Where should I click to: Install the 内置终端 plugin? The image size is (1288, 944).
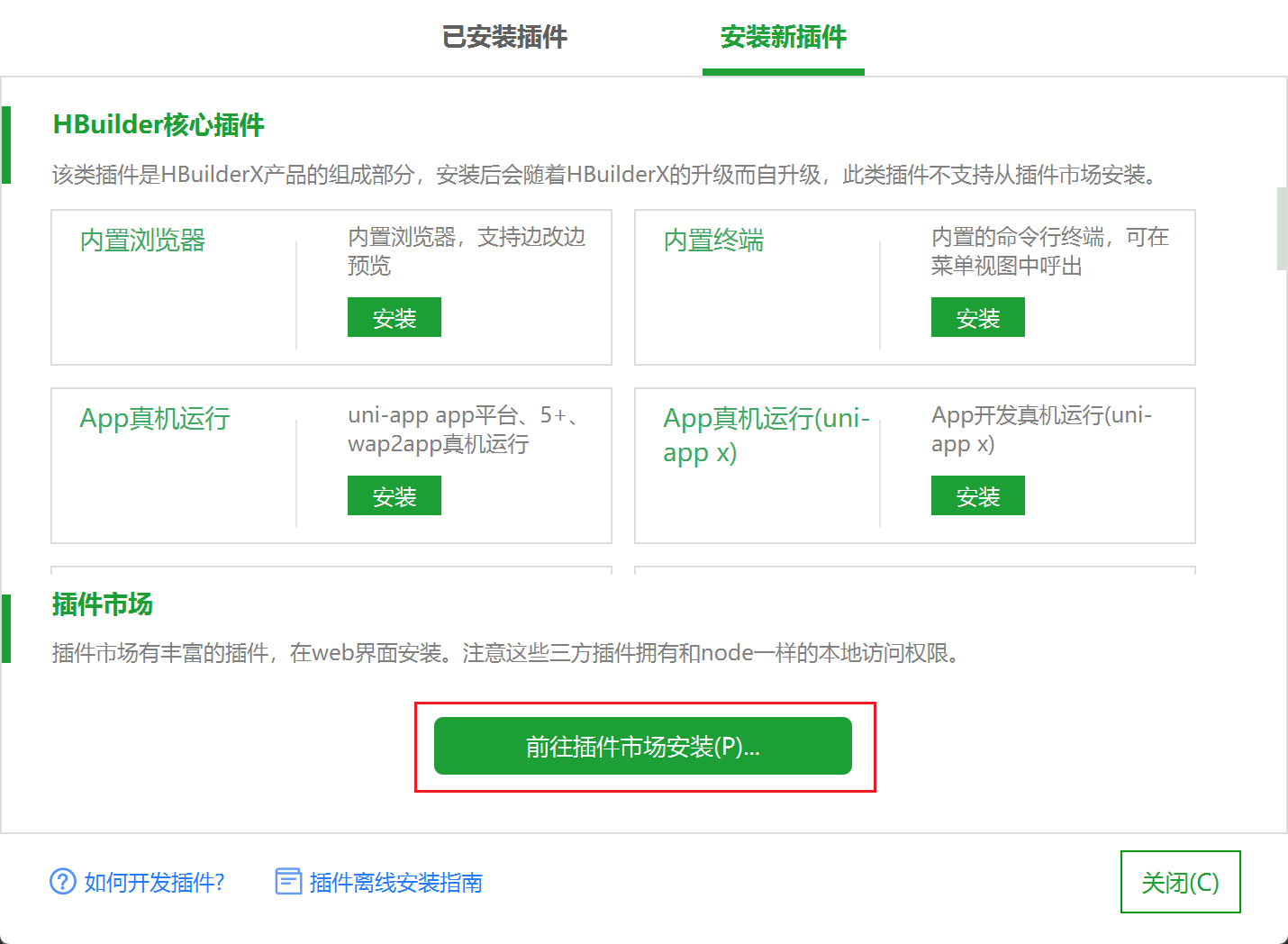pos(977,317)
